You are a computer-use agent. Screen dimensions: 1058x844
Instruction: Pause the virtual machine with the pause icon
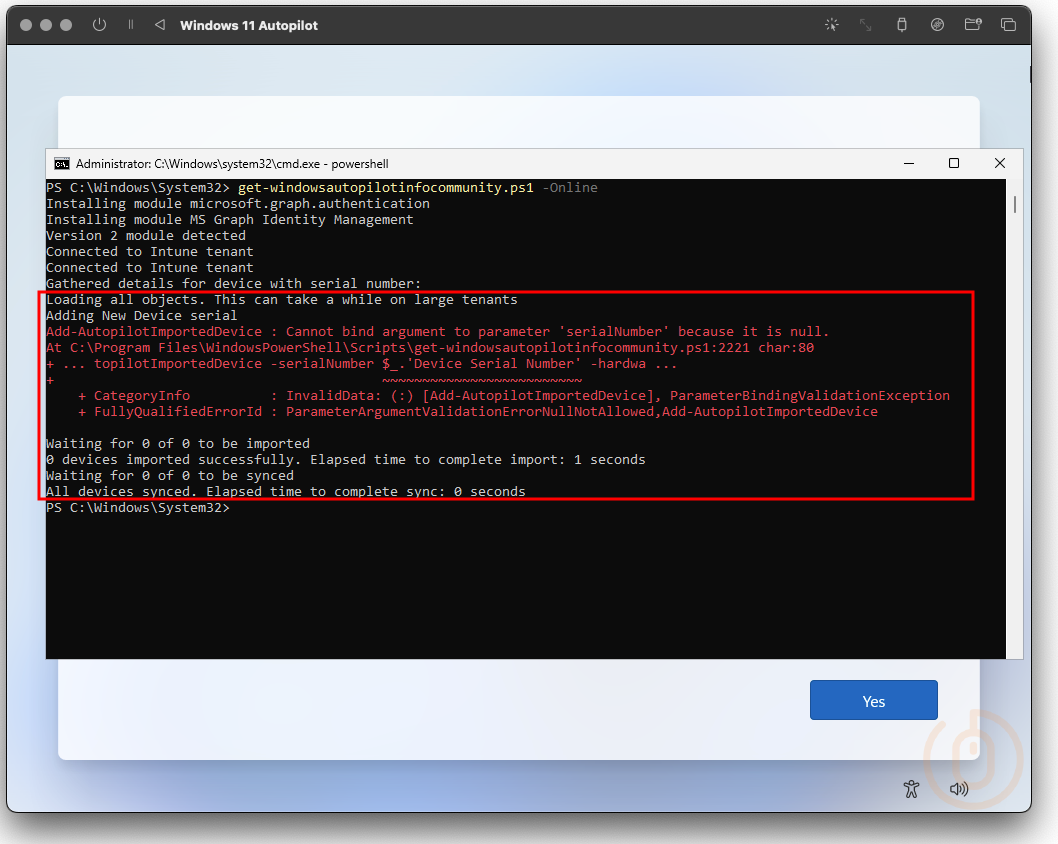click(x=132, y=24)
